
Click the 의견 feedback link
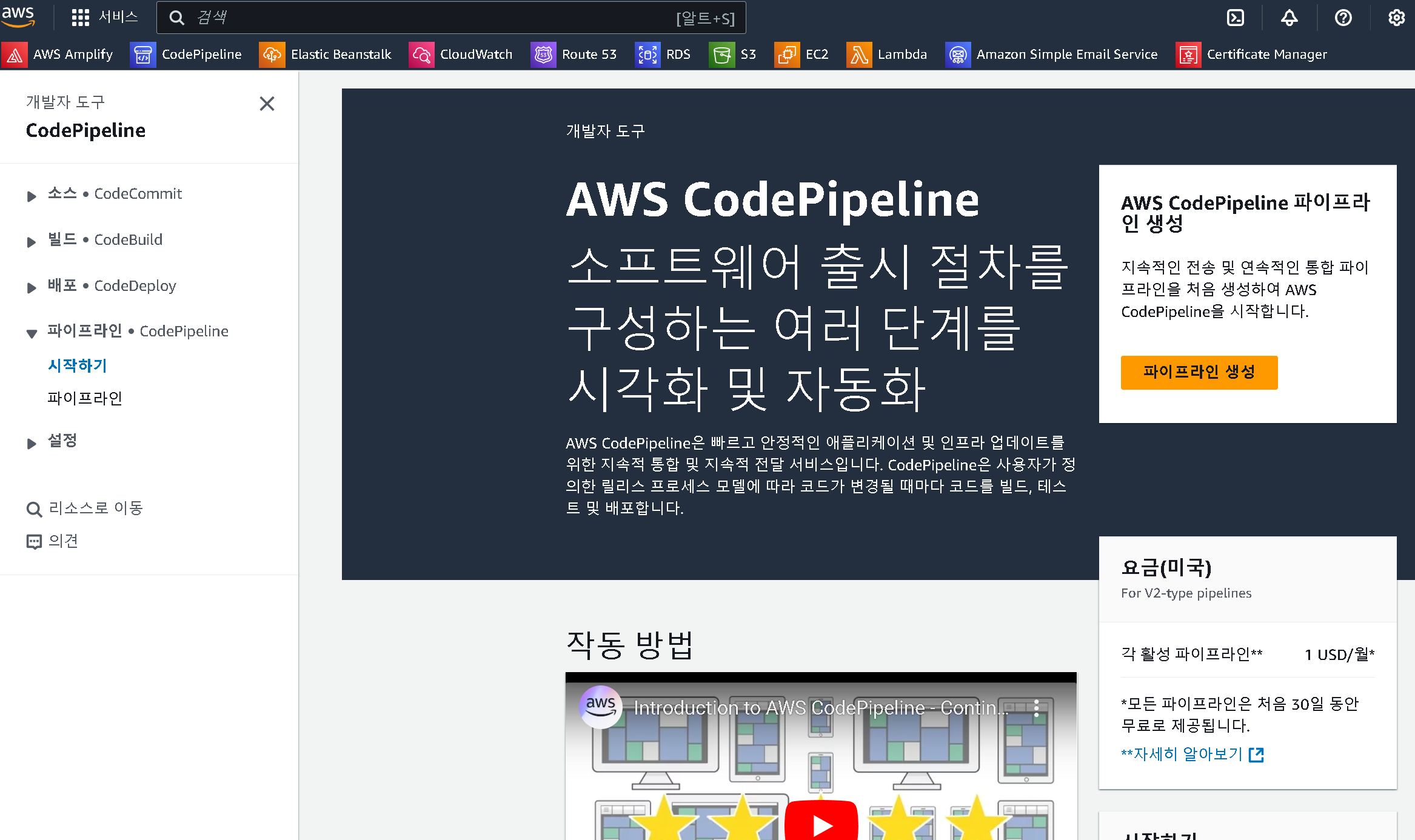pos(63,541)
